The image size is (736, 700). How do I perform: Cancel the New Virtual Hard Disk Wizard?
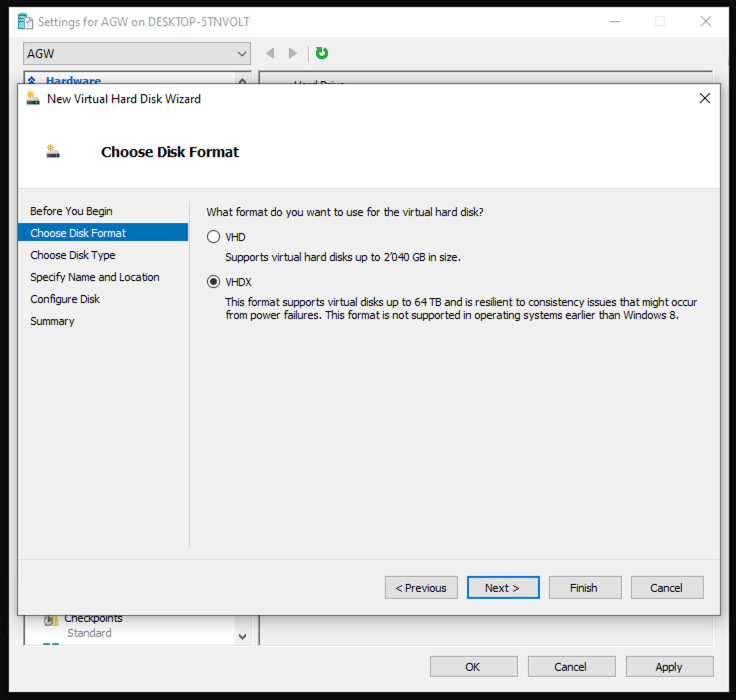(x=667, y=588)
